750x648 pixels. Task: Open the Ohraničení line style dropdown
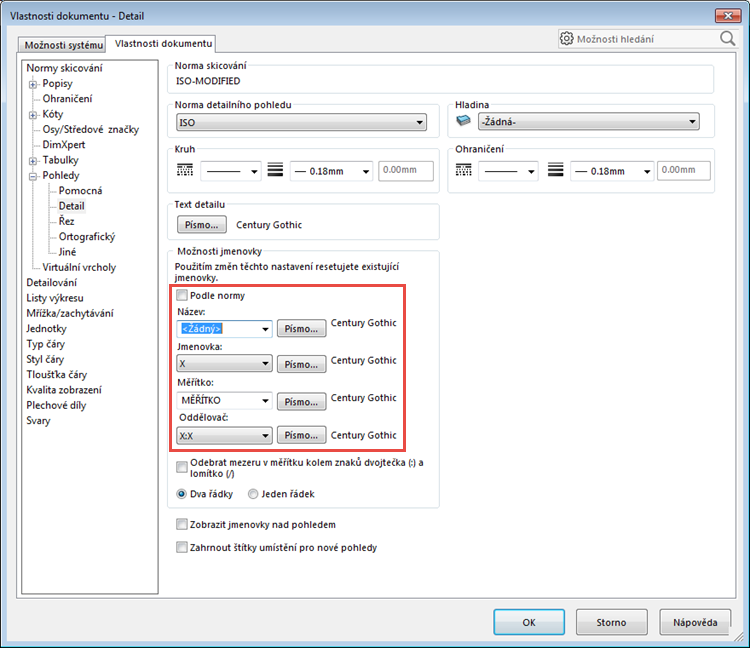coord(508,171)
